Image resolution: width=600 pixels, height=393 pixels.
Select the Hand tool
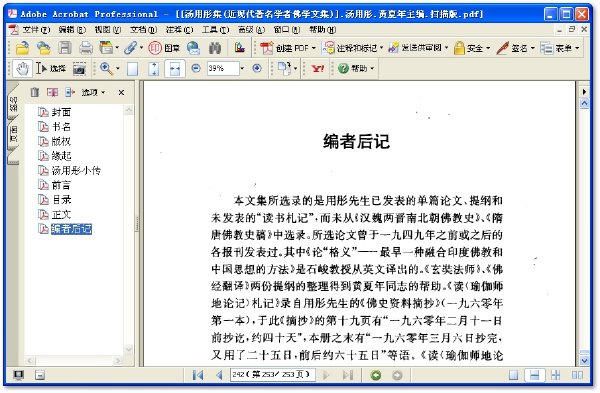(23, 68)
